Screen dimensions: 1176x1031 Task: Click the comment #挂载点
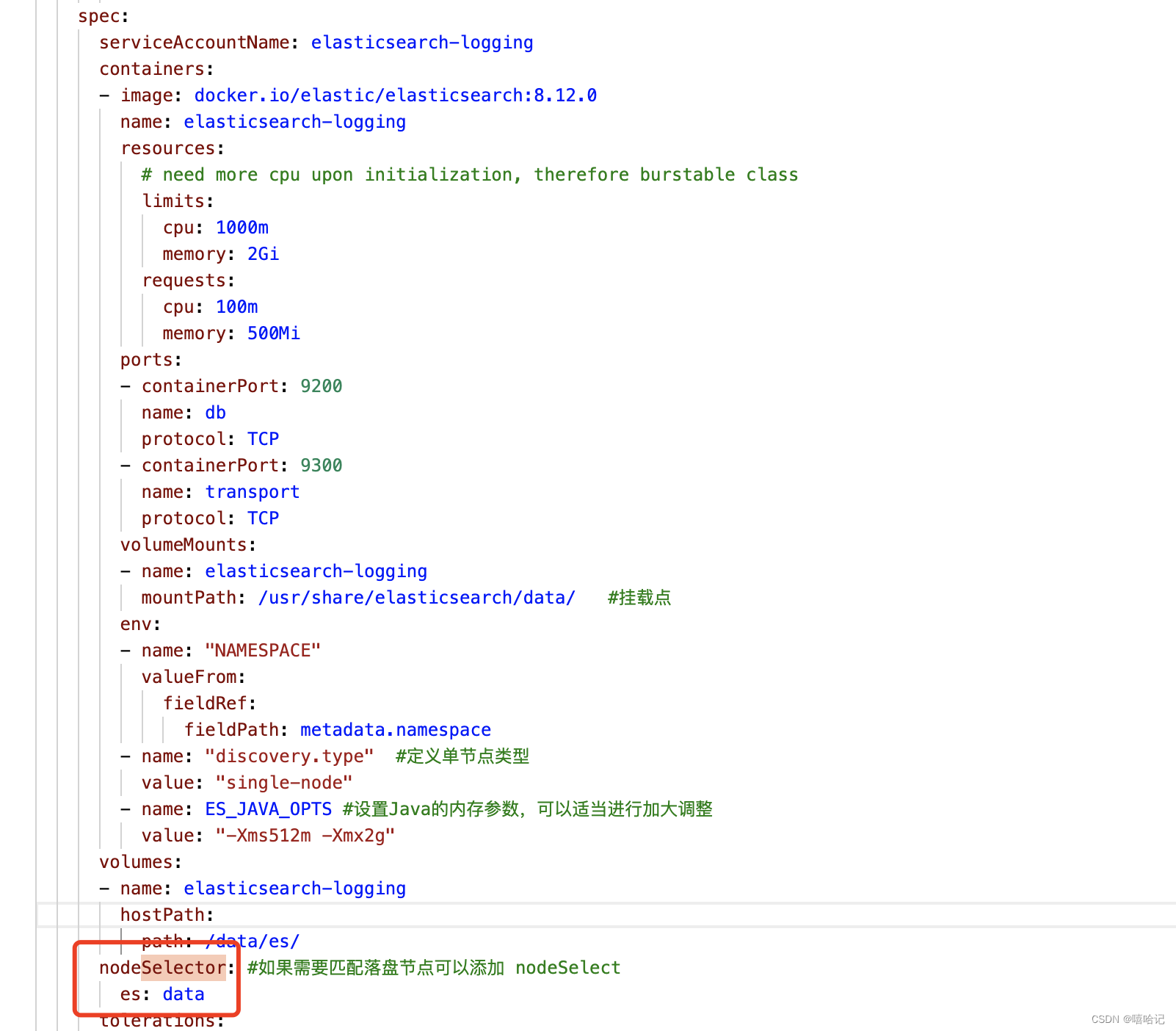(x=639, y=598)
